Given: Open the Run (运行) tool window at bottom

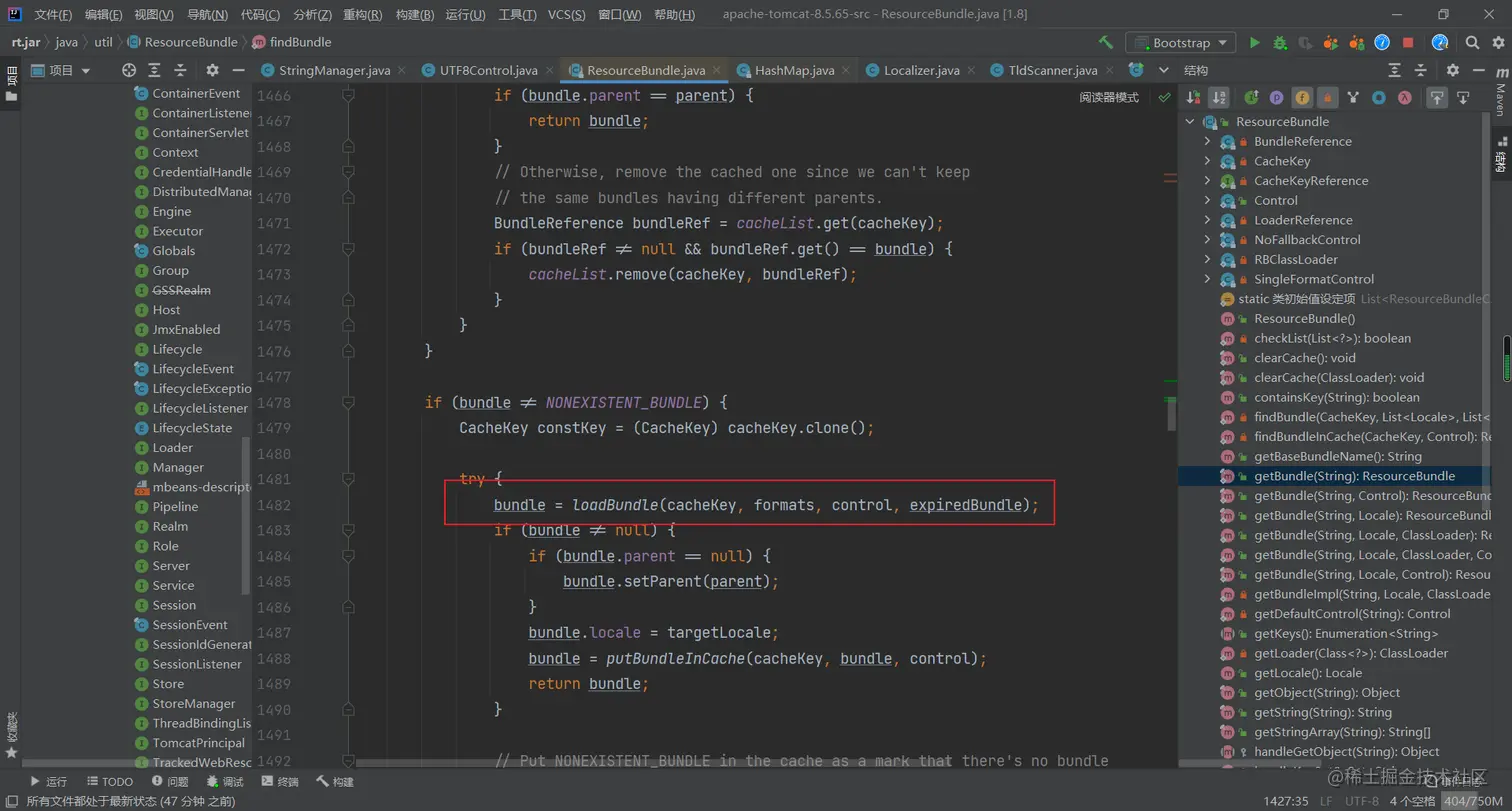Looking at the screenshot, I should (49, 781).
